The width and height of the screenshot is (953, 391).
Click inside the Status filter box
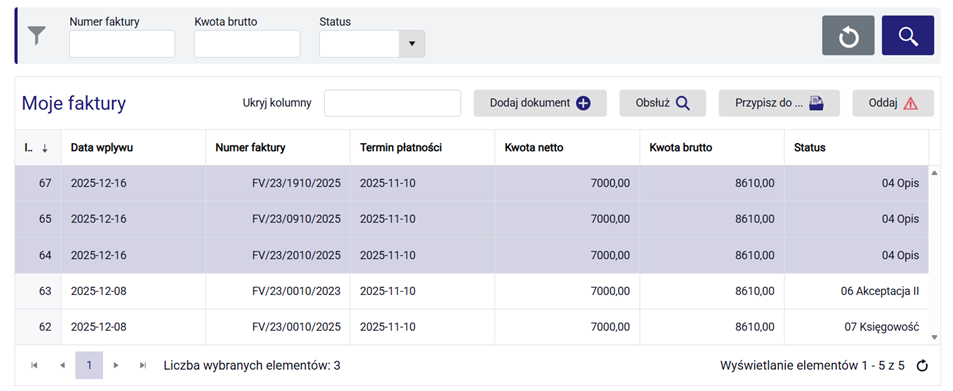pos(359,44)
